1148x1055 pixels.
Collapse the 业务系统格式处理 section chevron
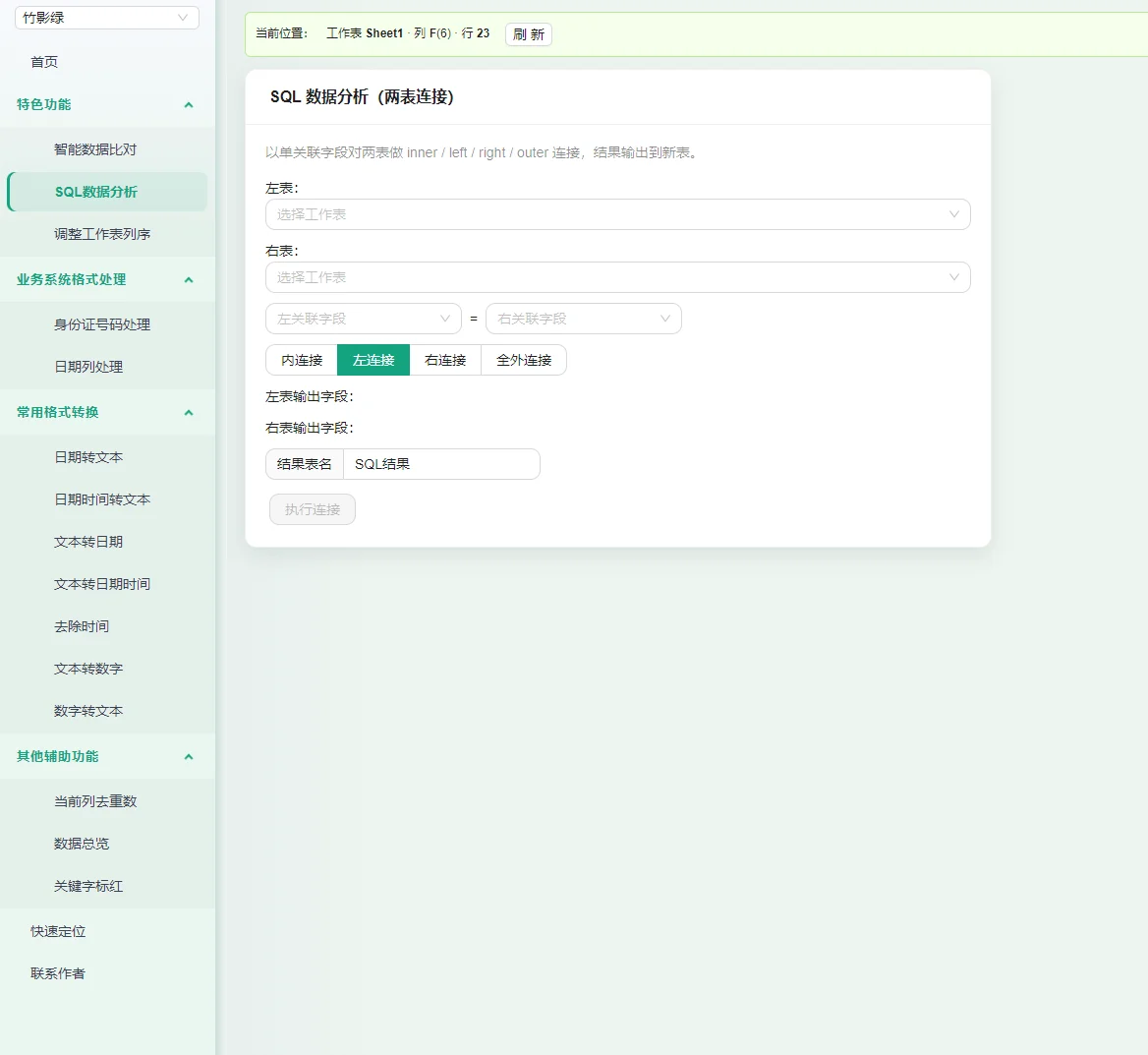(x=188, y=280)
